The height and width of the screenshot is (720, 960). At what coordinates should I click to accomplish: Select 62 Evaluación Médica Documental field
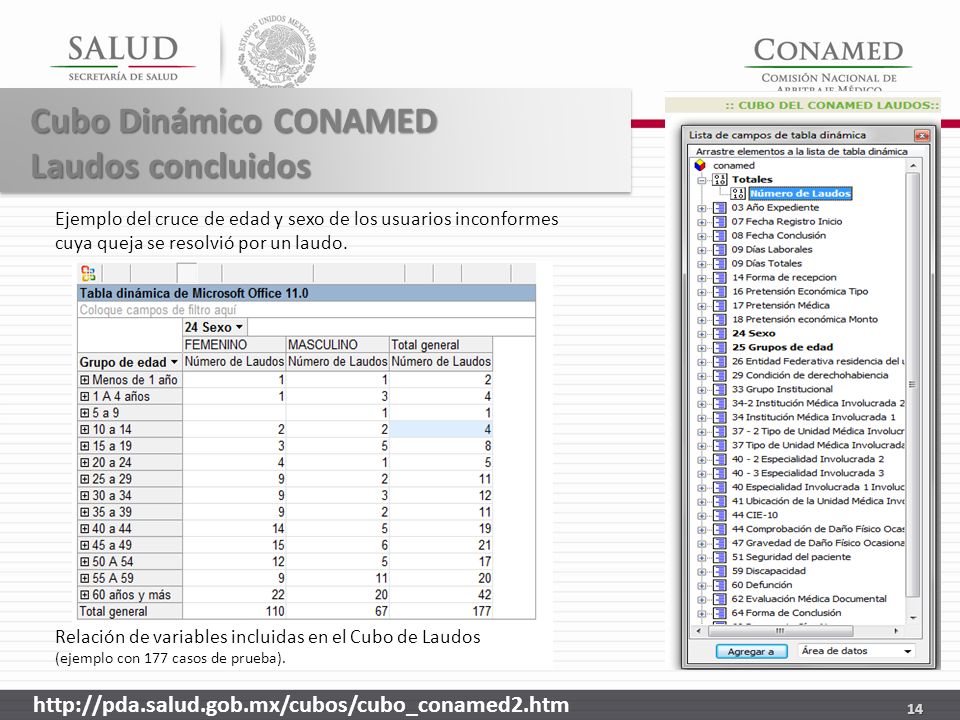(809, 599)
